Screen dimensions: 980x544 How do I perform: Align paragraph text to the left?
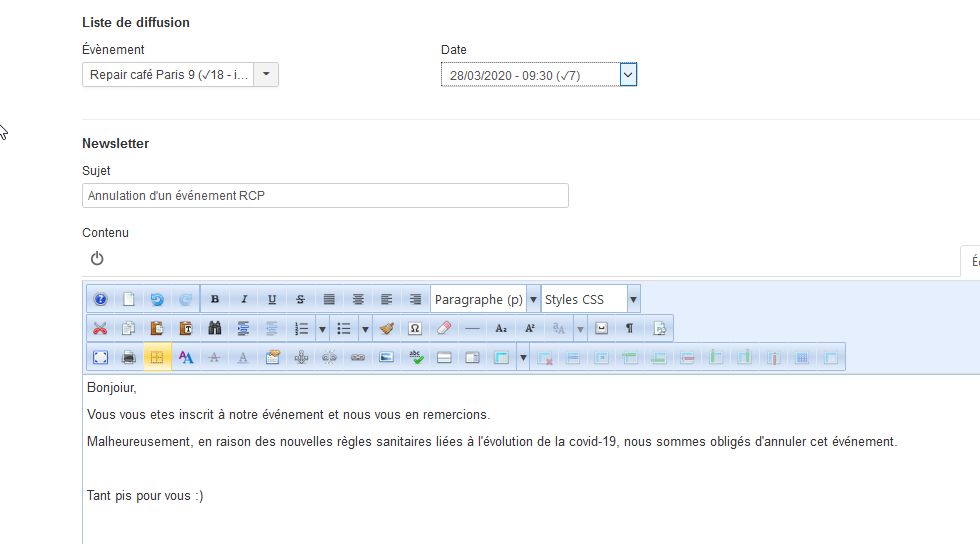[x=387, y=300]
